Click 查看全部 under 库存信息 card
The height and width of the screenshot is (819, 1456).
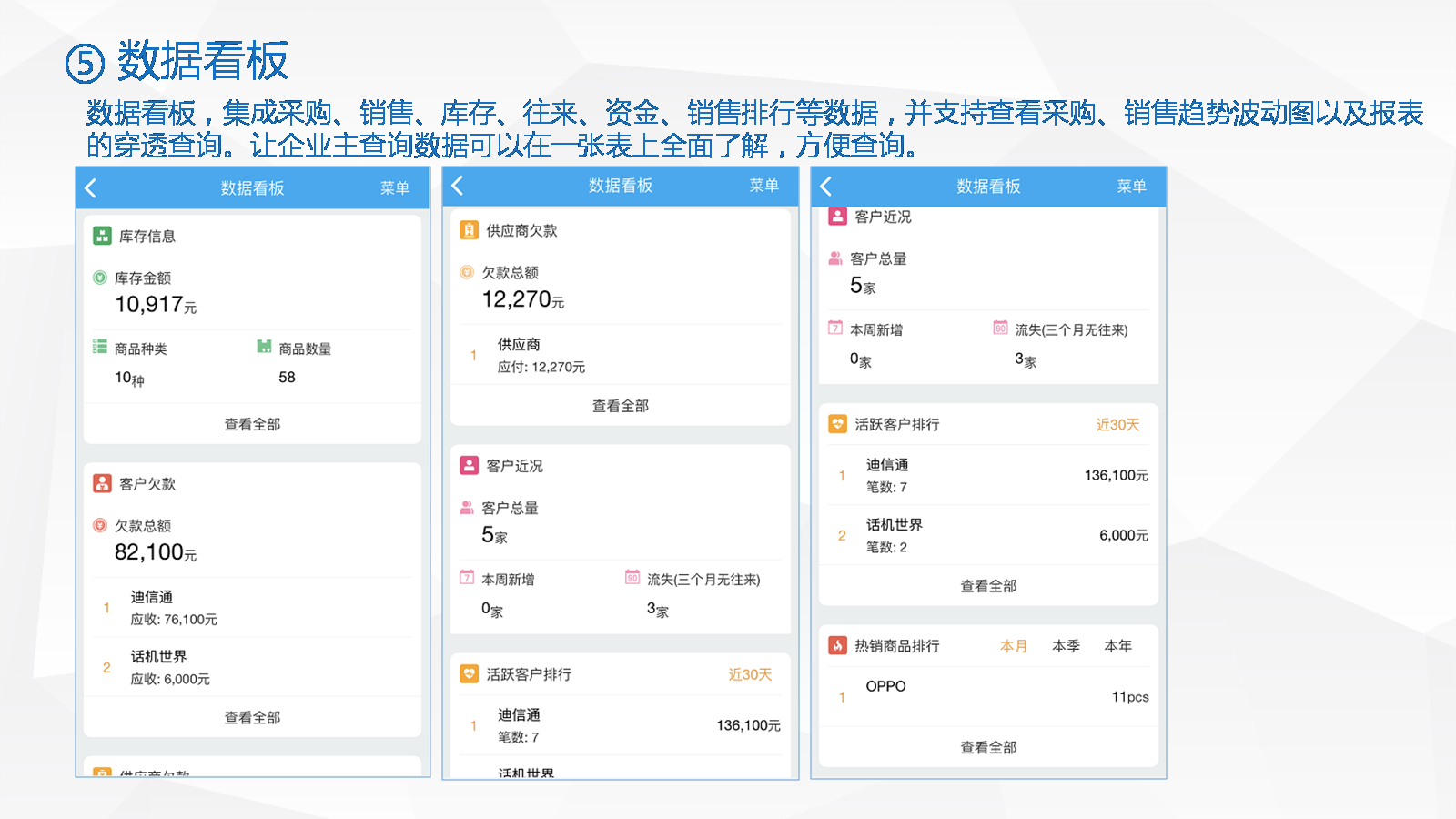tap(252, 424)
